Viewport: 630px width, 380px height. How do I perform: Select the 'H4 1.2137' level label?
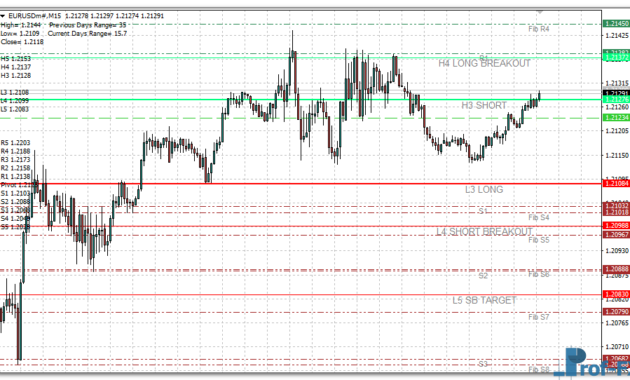[x=16, y=67]
